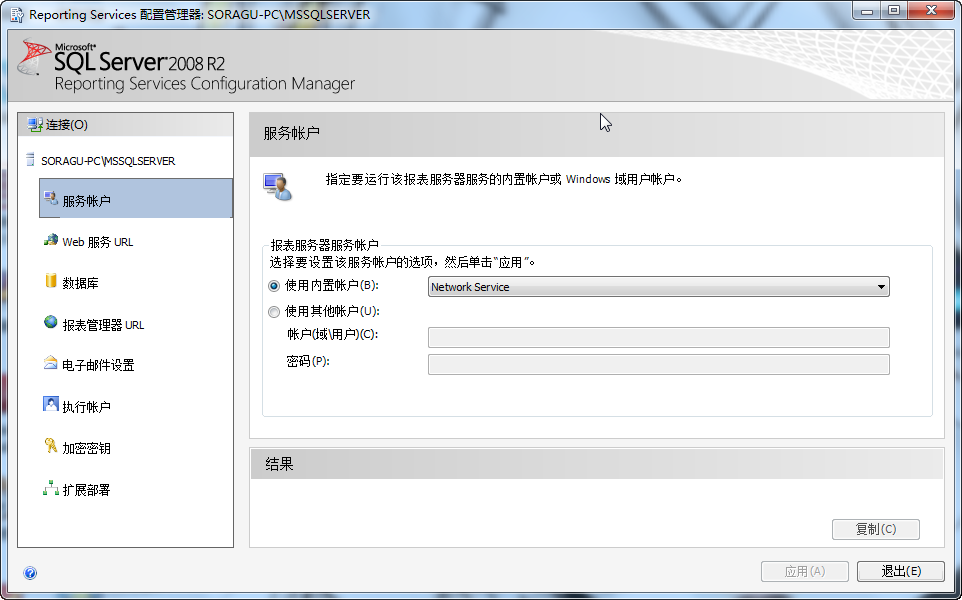The width and height of the screenshot is (962, 600).
Task: Click the 退出(E) button
Action: tap(901, 571)
